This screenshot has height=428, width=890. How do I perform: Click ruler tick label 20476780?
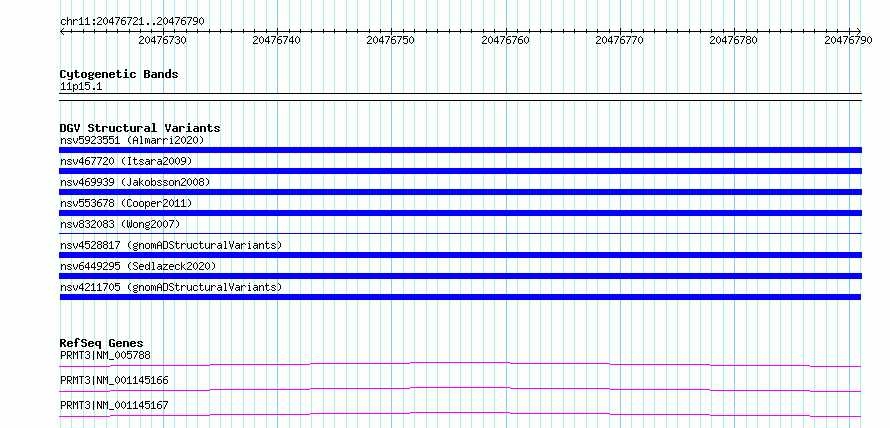(733, 40)
